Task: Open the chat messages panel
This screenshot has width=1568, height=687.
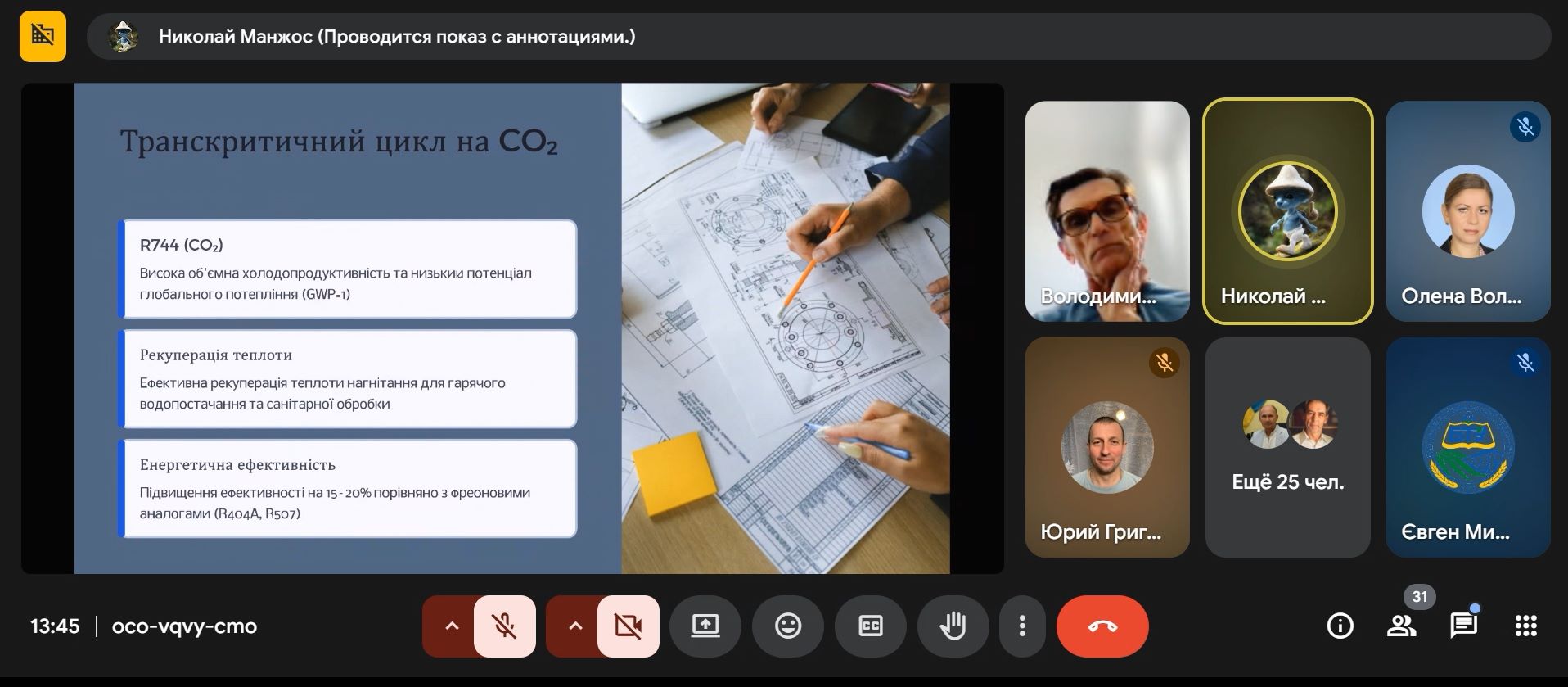Action: tap(1462, 626)
